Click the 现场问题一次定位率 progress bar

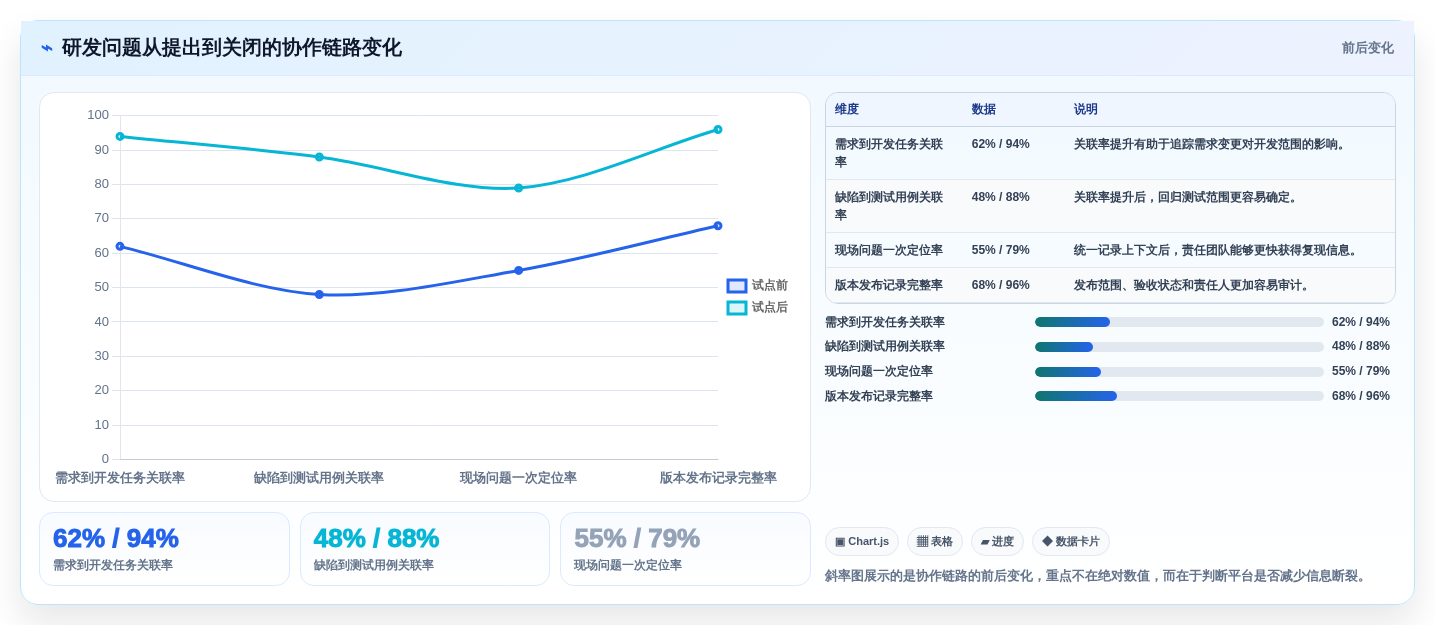[x=1179, y=372]
